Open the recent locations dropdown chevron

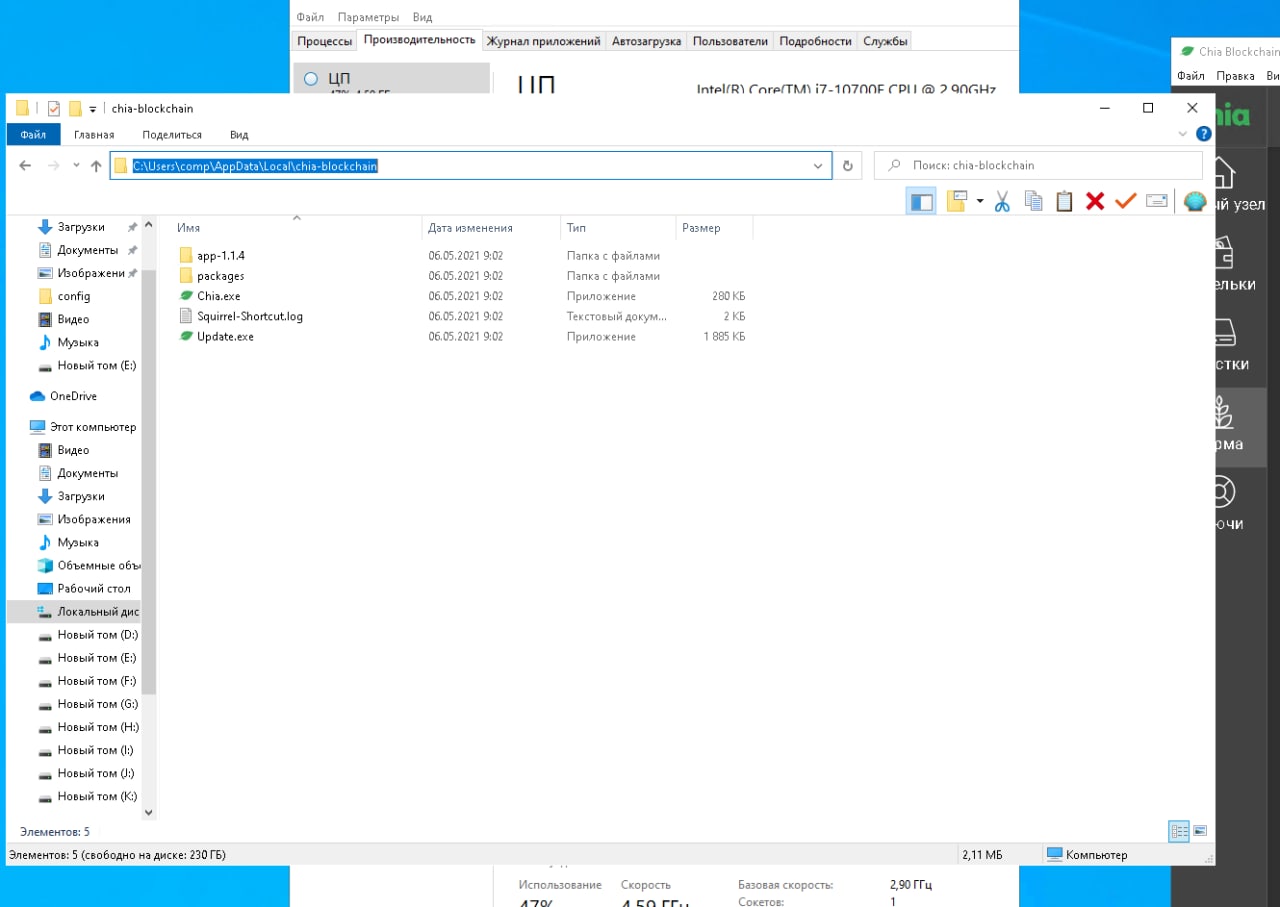coord(76,166)
